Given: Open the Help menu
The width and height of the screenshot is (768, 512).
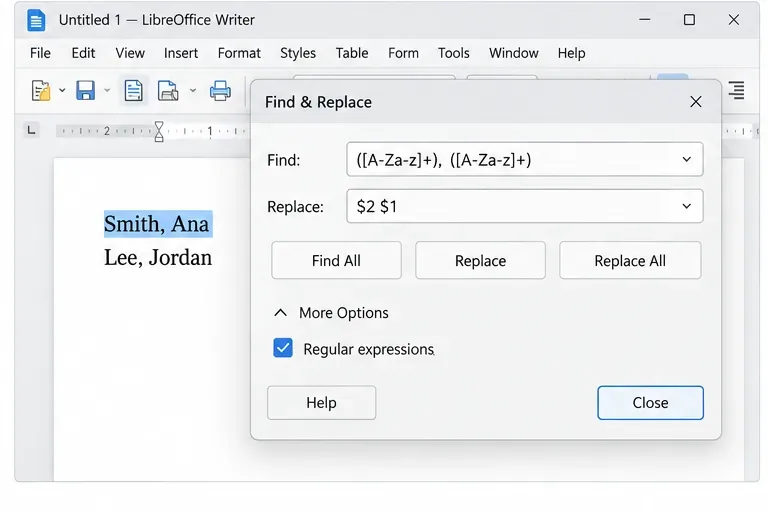Looking at the screenshot, I should tap(571, 53).
